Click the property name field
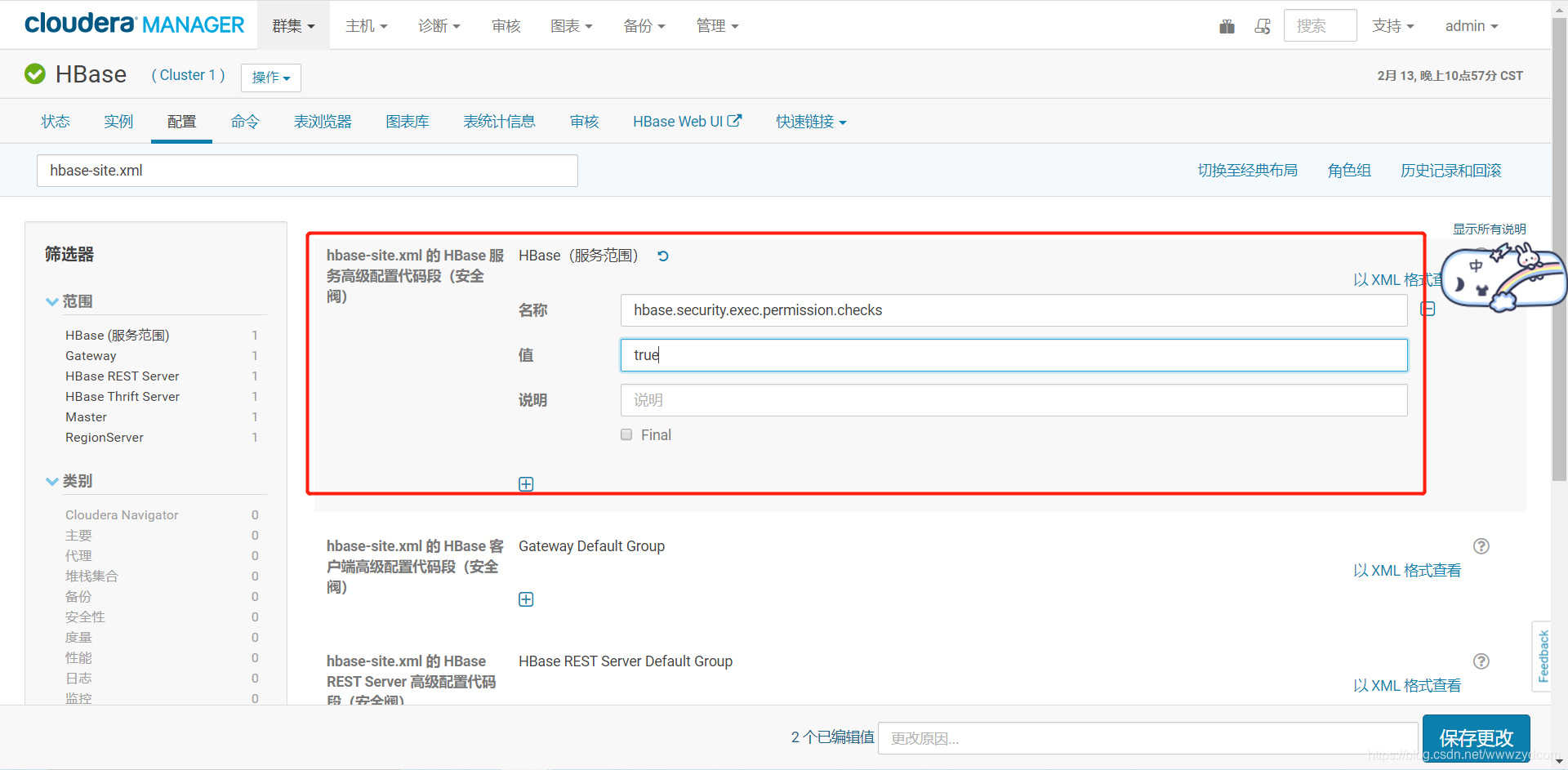This screenshot has width=1568, height=770. pos(1013,310)
